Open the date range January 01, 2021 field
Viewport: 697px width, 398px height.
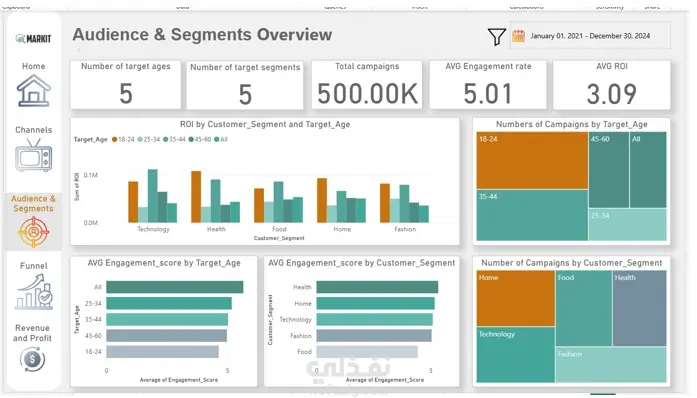(x=590, y=36)
